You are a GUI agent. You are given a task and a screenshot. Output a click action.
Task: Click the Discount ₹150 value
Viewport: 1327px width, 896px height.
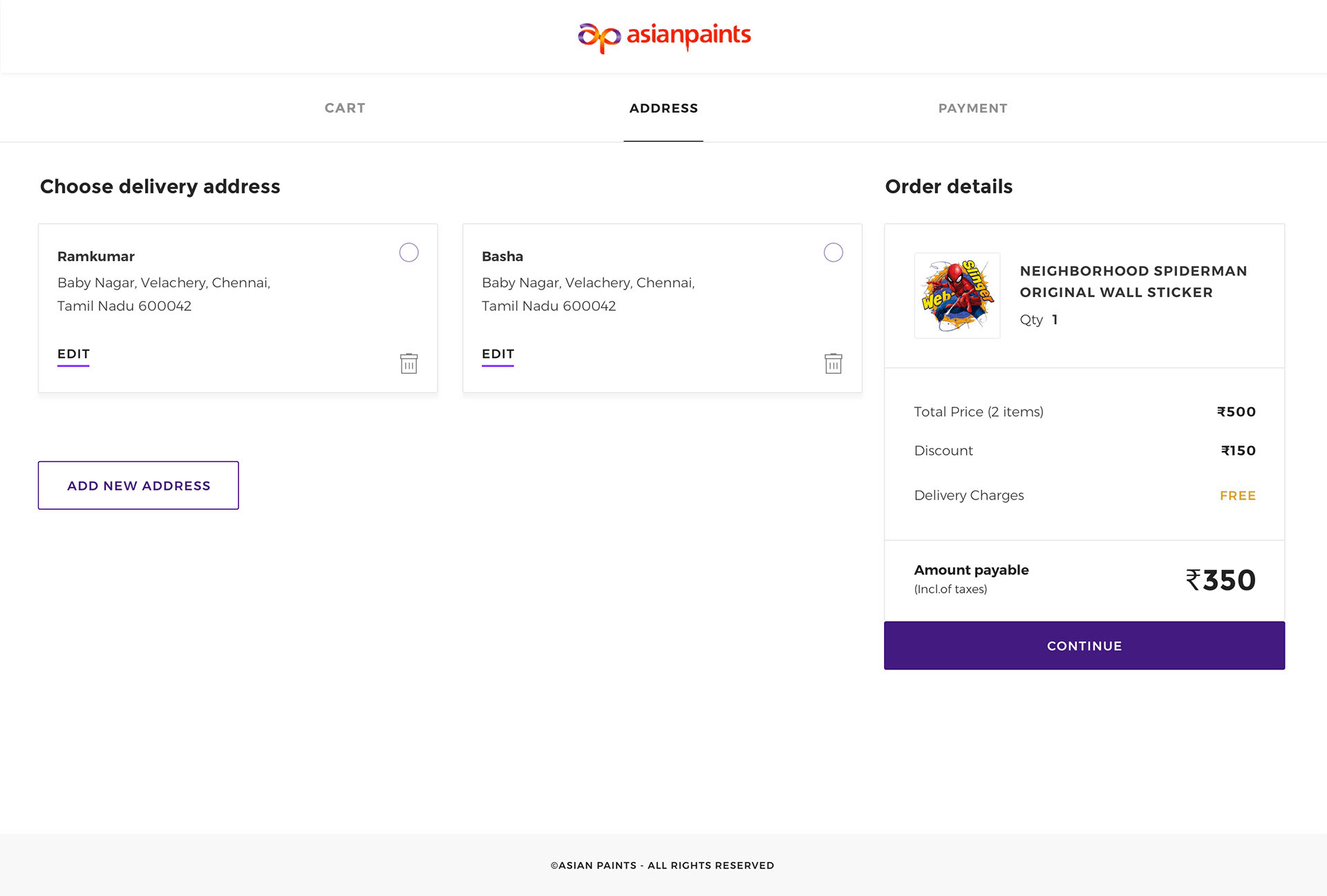click(x=1238, y=450)
